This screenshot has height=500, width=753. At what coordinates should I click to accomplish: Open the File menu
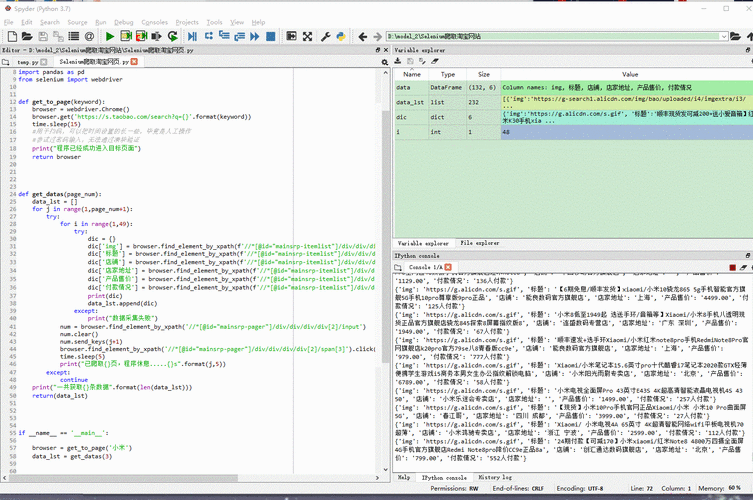(x=9, y=22)
